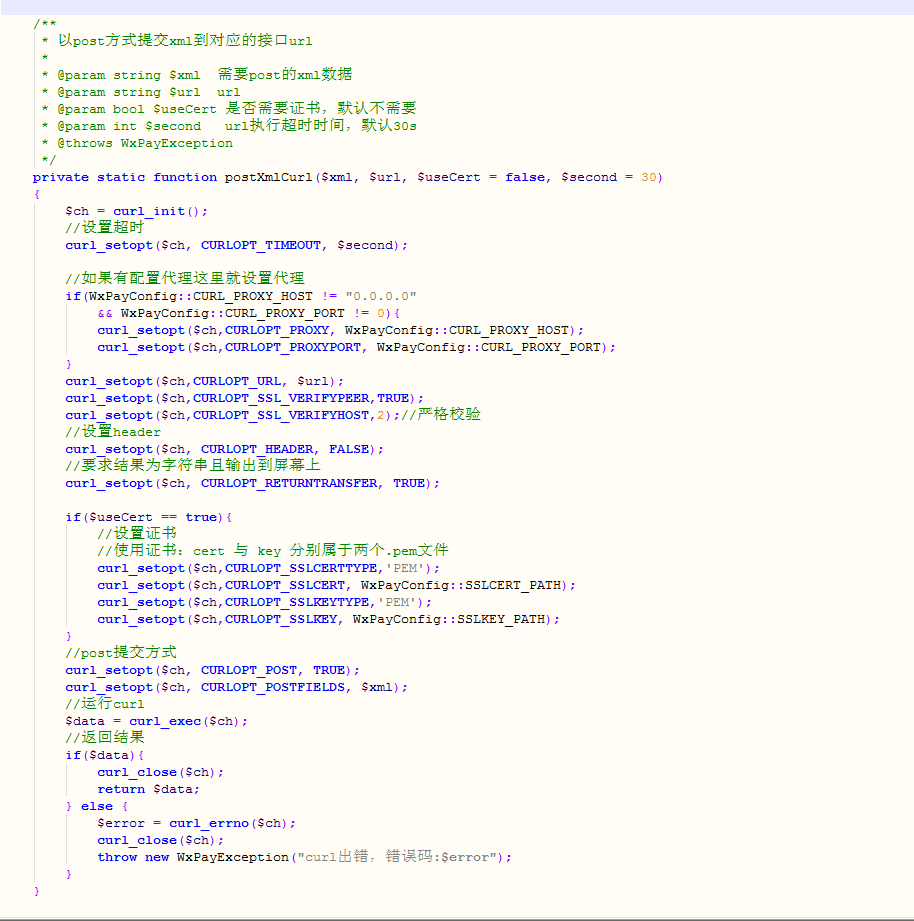Click the 'if($data){' line
Screen dimensions: 914x921
pos(105,755)
